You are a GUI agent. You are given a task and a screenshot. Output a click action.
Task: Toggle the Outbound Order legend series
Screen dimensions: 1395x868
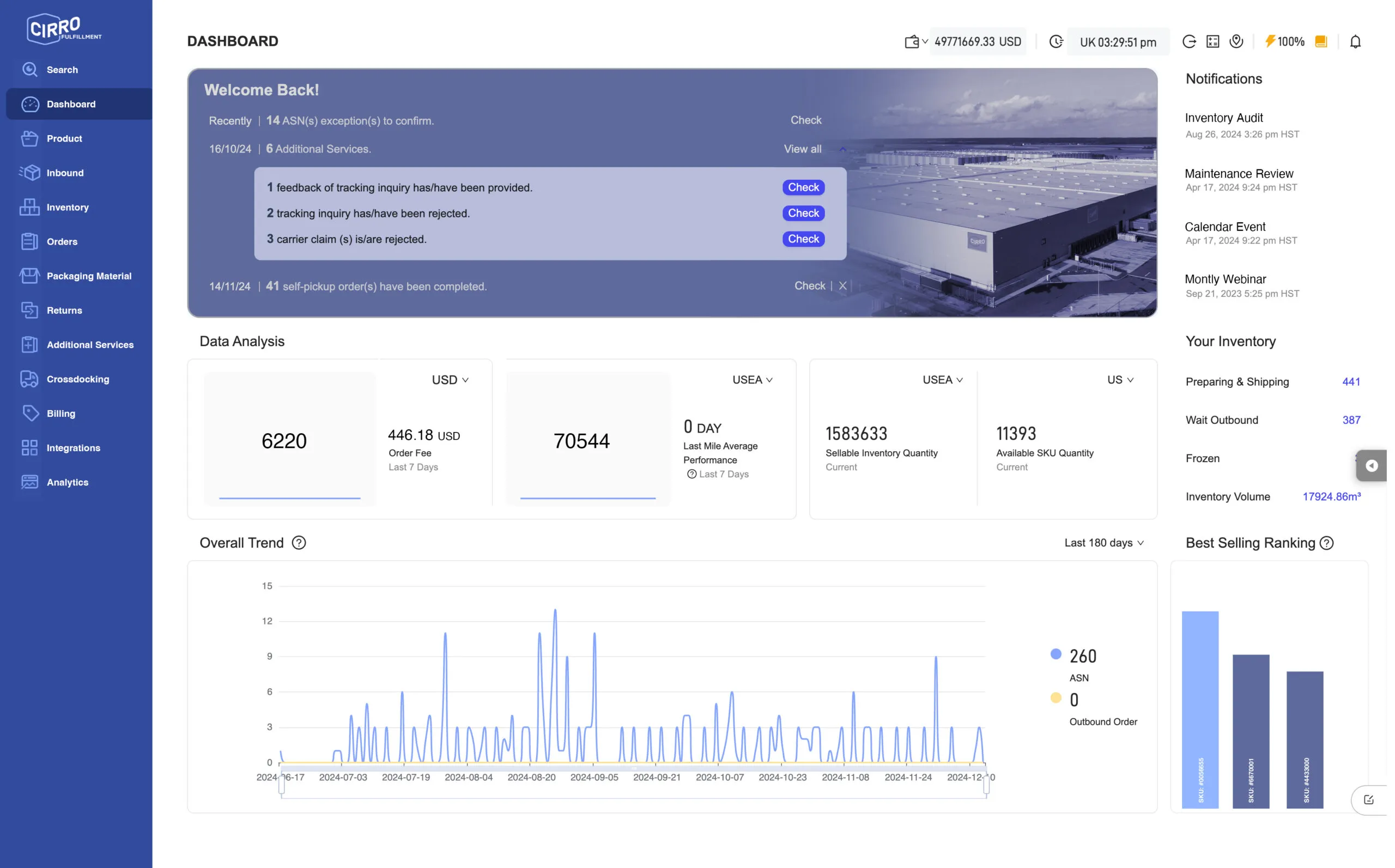(x=1056, y=698)
